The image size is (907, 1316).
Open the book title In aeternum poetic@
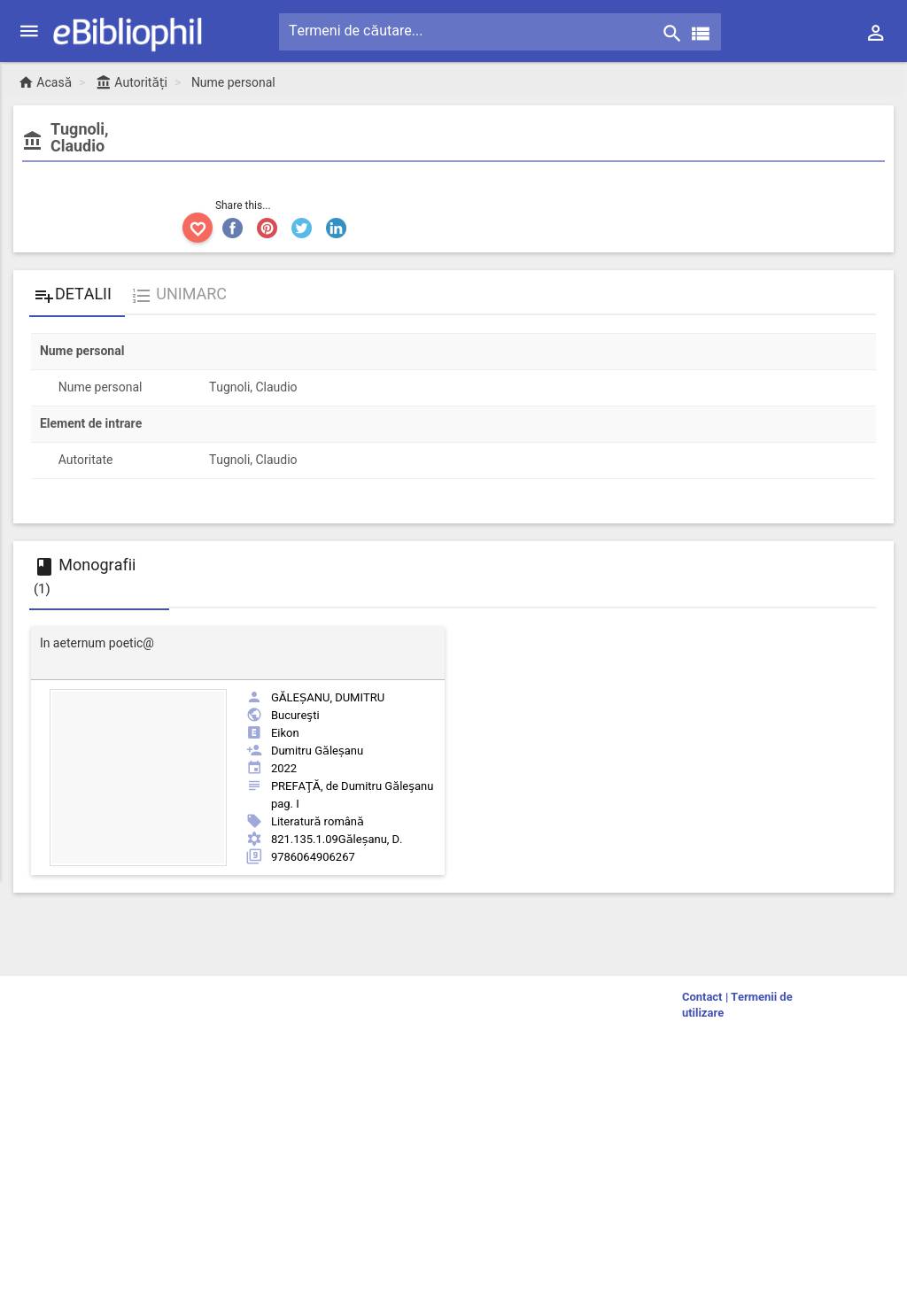pos(97,643)
